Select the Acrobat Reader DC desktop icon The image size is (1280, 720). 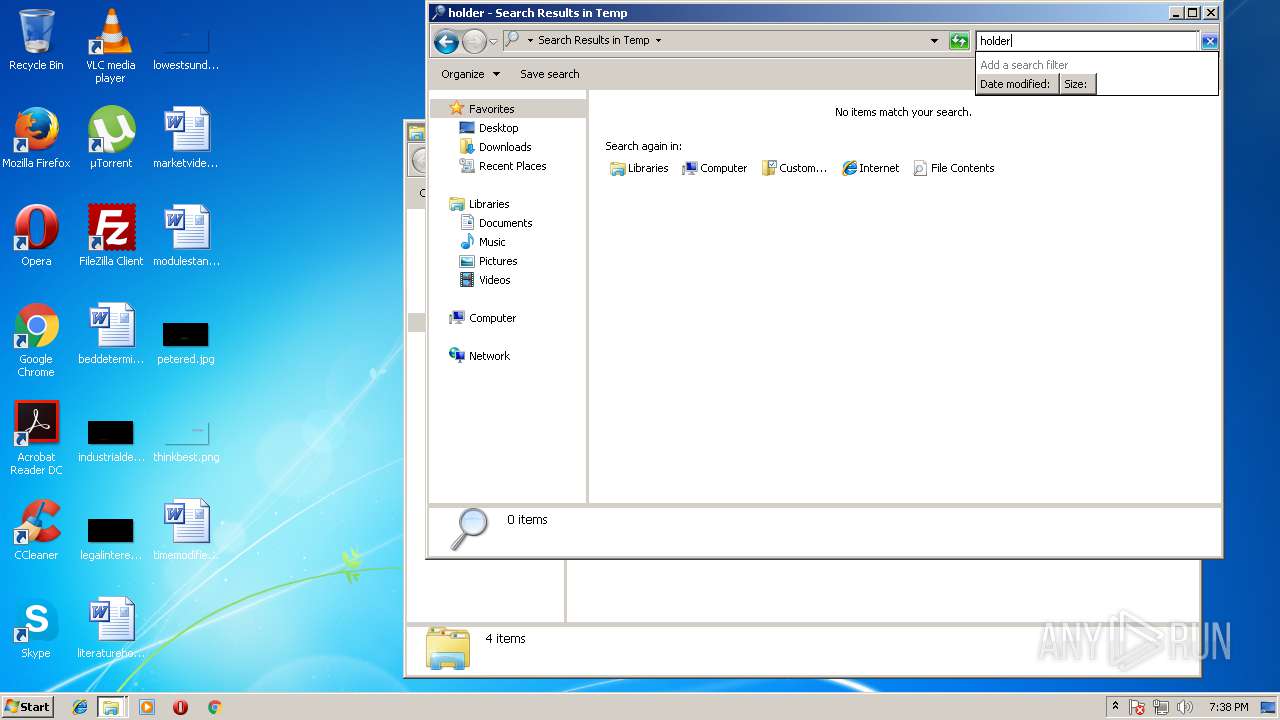point(36,438)
